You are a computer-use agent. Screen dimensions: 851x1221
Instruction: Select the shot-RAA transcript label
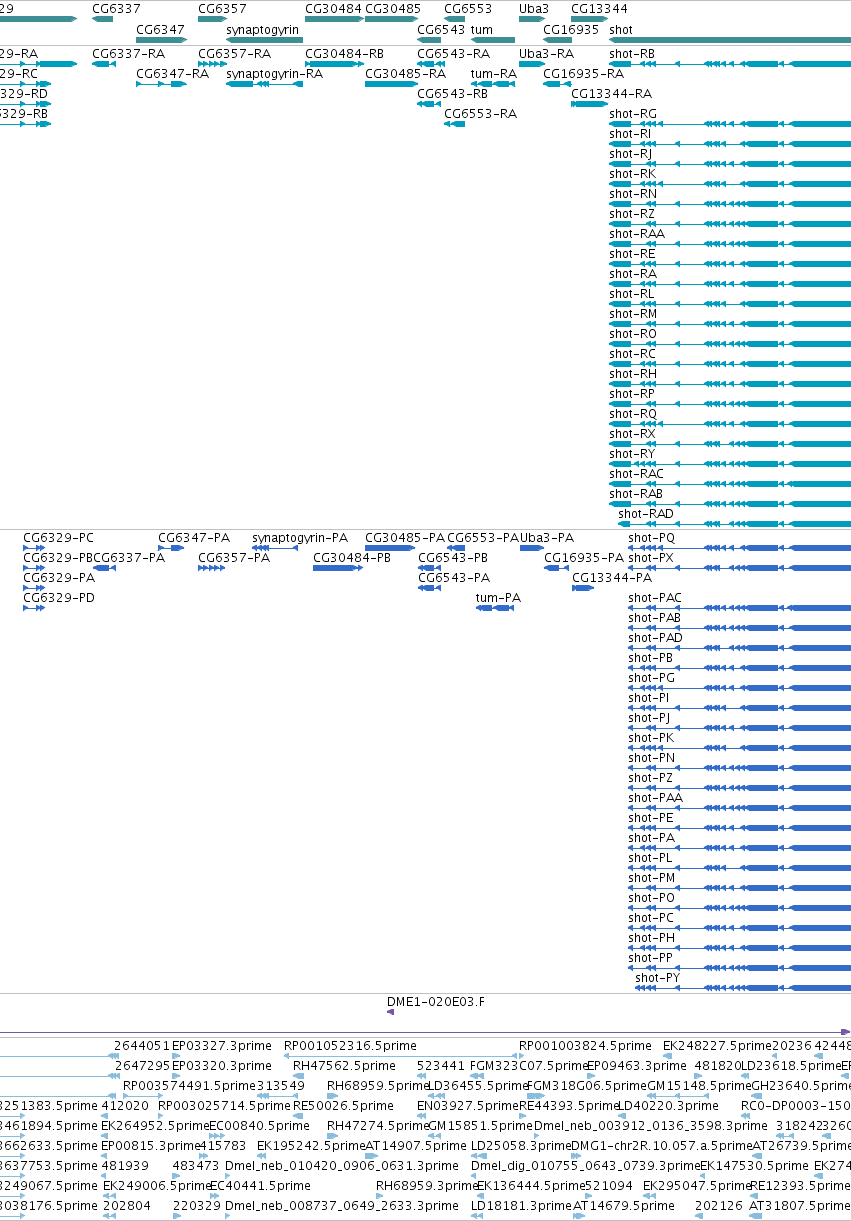(637, 234)
